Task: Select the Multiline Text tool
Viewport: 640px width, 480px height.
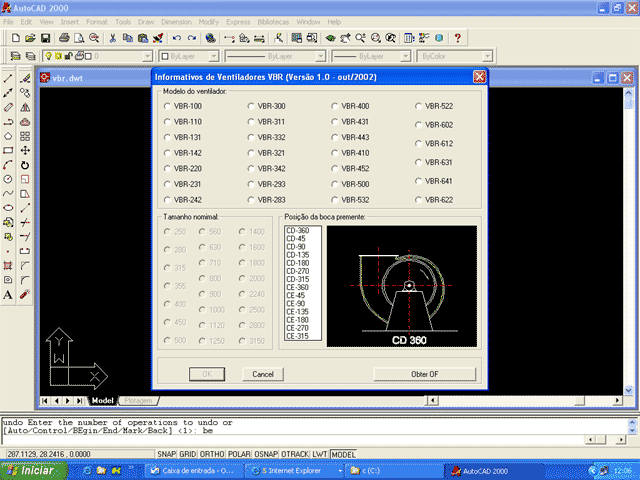Action: (8, 295)
